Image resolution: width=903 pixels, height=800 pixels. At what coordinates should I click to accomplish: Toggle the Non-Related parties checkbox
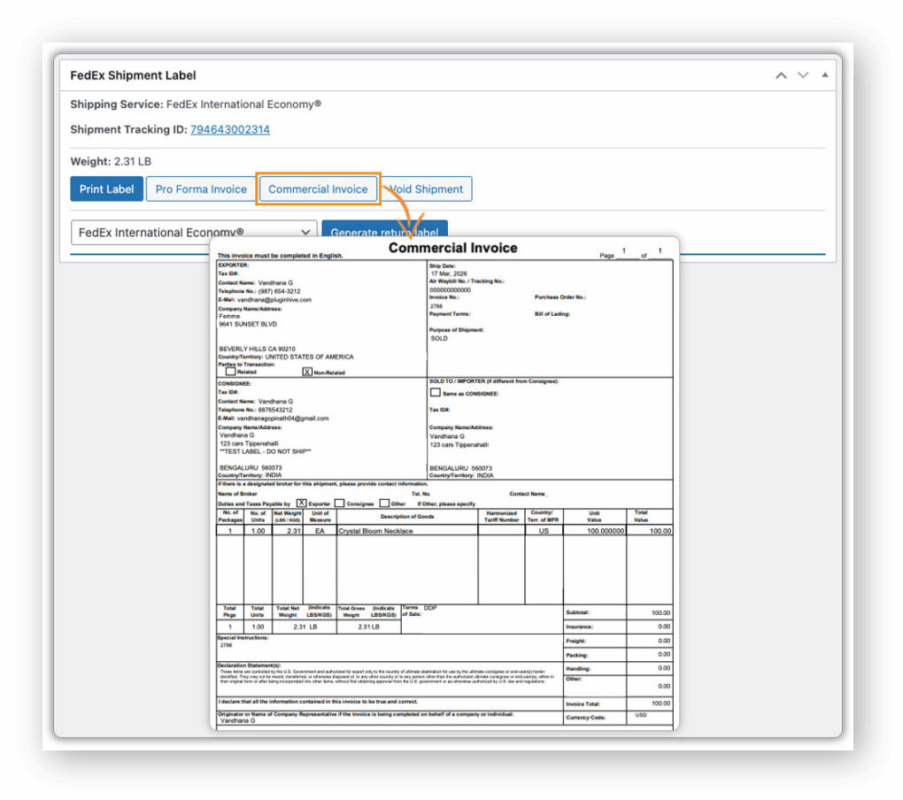308,372
